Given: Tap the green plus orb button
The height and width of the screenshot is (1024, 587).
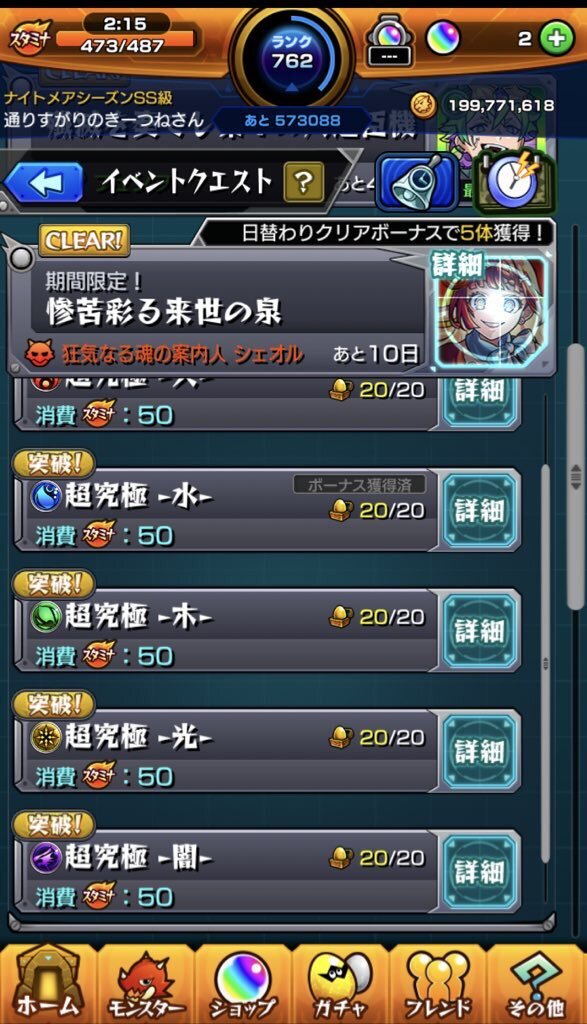Looking at the screenshot, I should click(x=556, y=39).
